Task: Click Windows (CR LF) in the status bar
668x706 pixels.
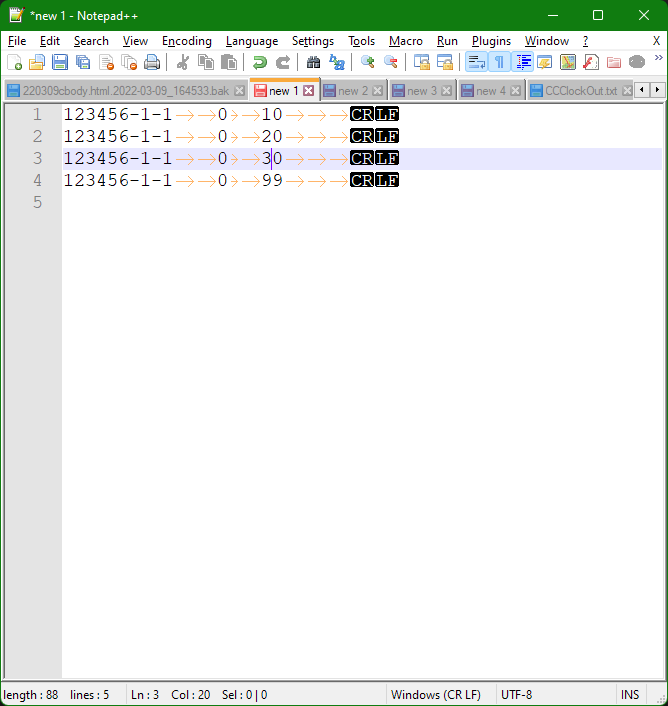Action: click(436, 695)
